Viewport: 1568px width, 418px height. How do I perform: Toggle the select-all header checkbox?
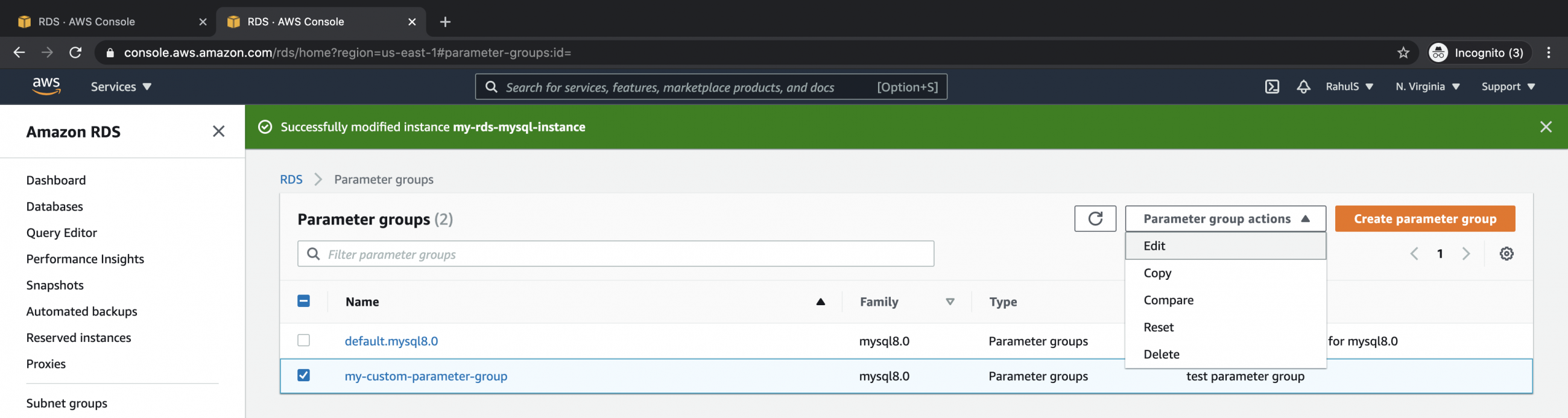pos(304,301)
